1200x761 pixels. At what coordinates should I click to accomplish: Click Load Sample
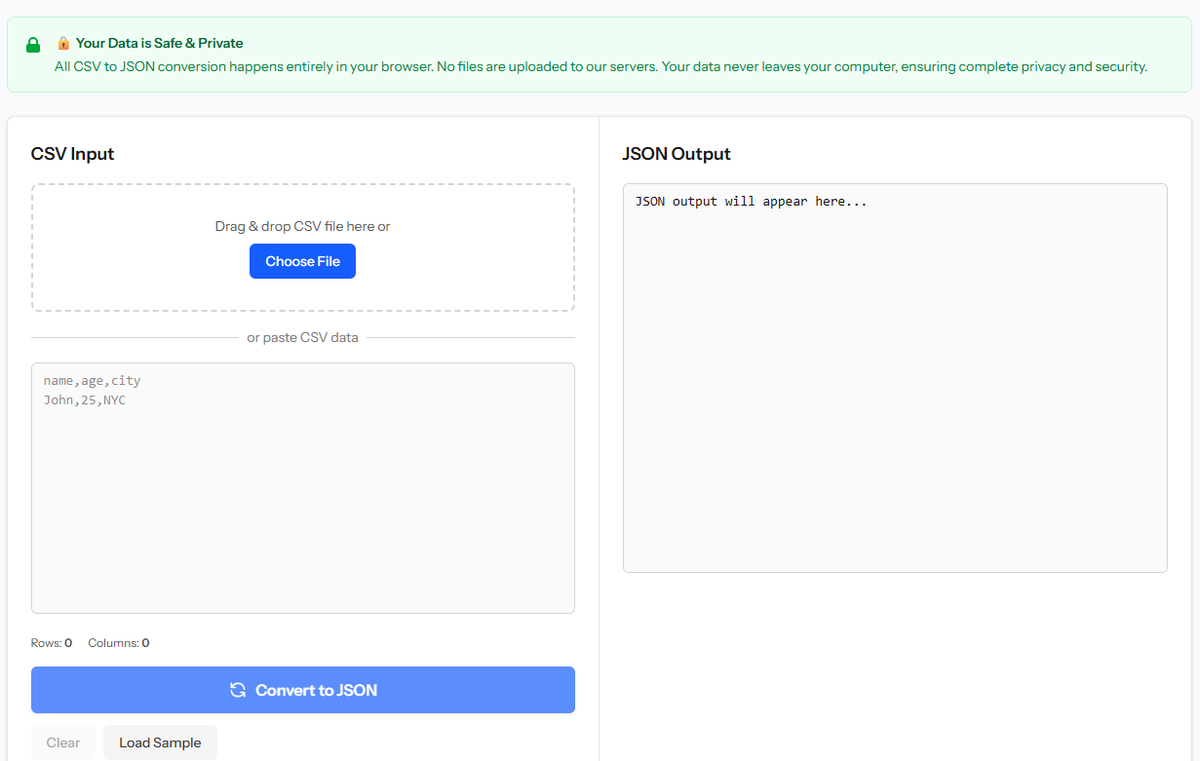click(x=160, y=743)
